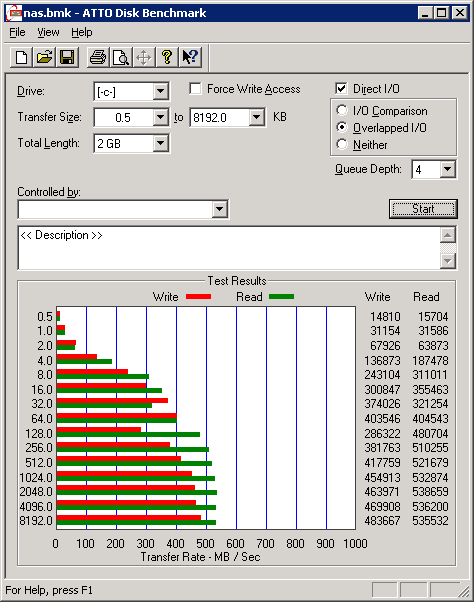This screenshot has height=602, width=474.
Task: Click read value 535532
Action: coord(430,521)
